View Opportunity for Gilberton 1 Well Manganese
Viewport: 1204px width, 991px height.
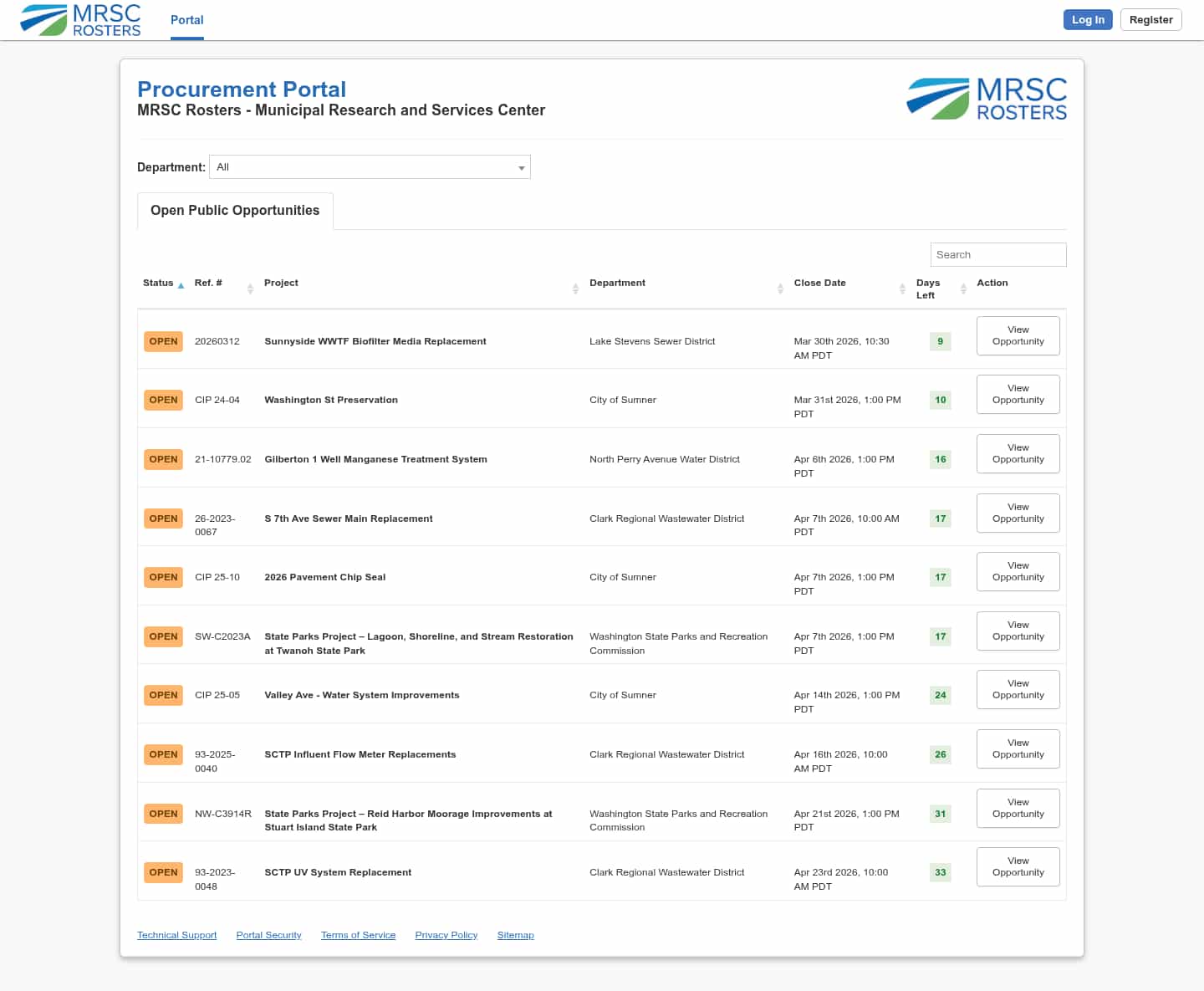tap(1018, 454)
